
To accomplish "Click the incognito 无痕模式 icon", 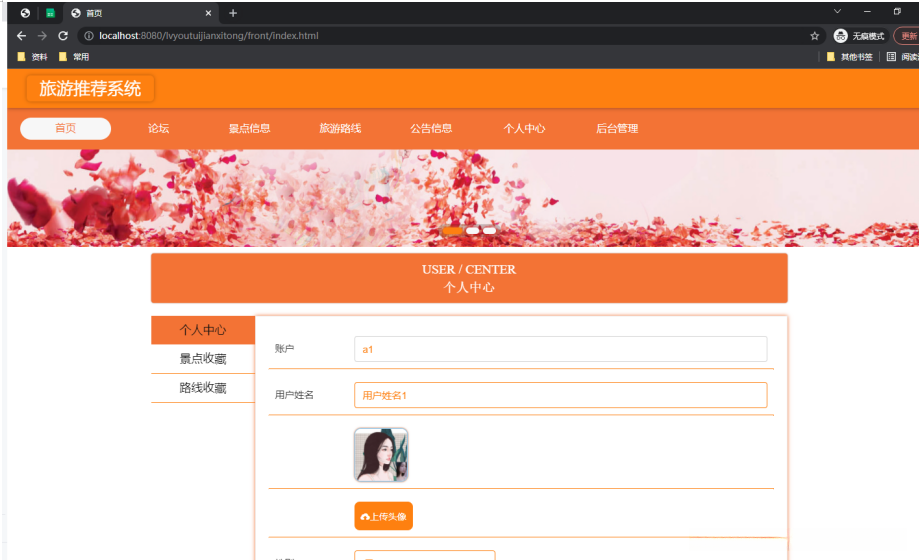I will [840, 36].
